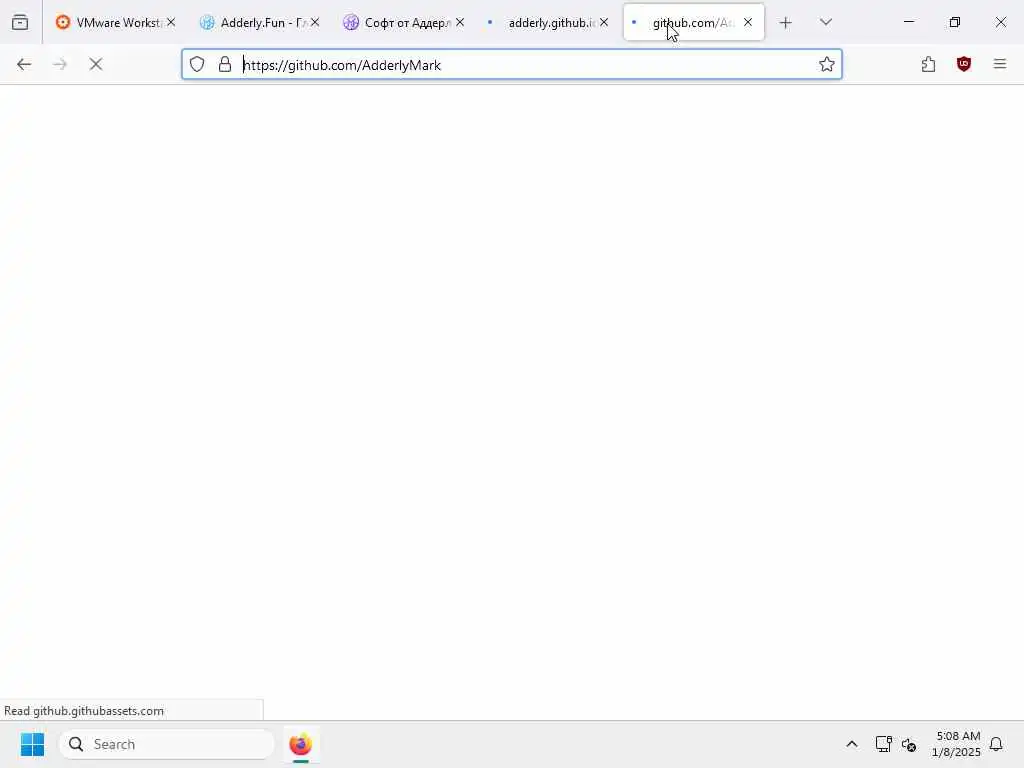Open the Windows Start menu
This screenshot has height=768, width=1024.
click(32, 744)
